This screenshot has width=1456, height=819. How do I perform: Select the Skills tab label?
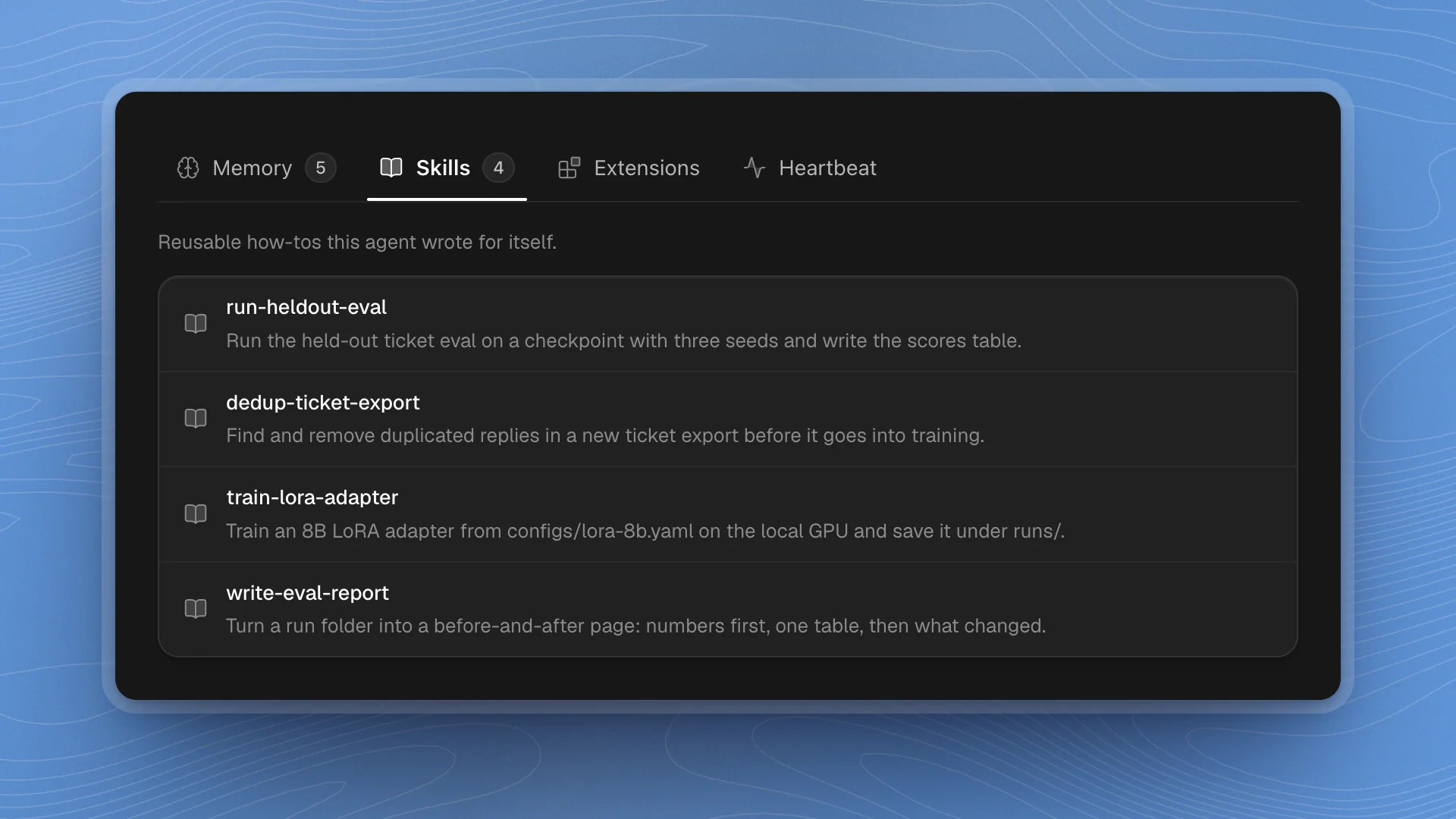(443, 168)
